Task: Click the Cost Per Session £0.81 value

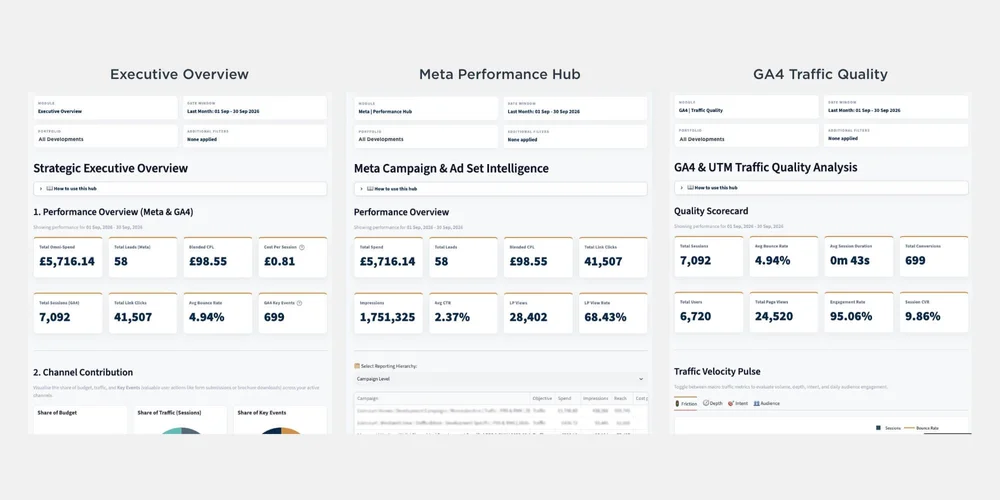Action: (x=280, y=261)
